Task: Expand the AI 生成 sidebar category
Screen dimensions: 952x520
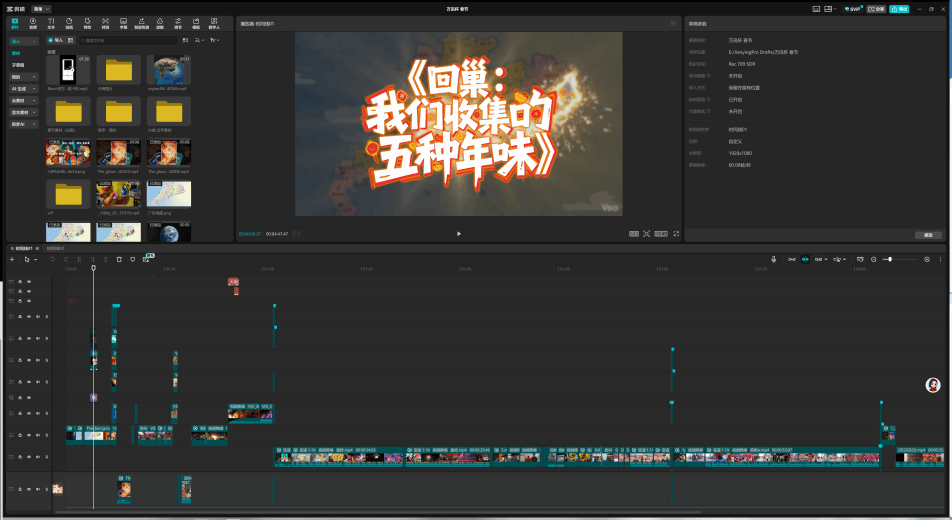Action: 24,88
